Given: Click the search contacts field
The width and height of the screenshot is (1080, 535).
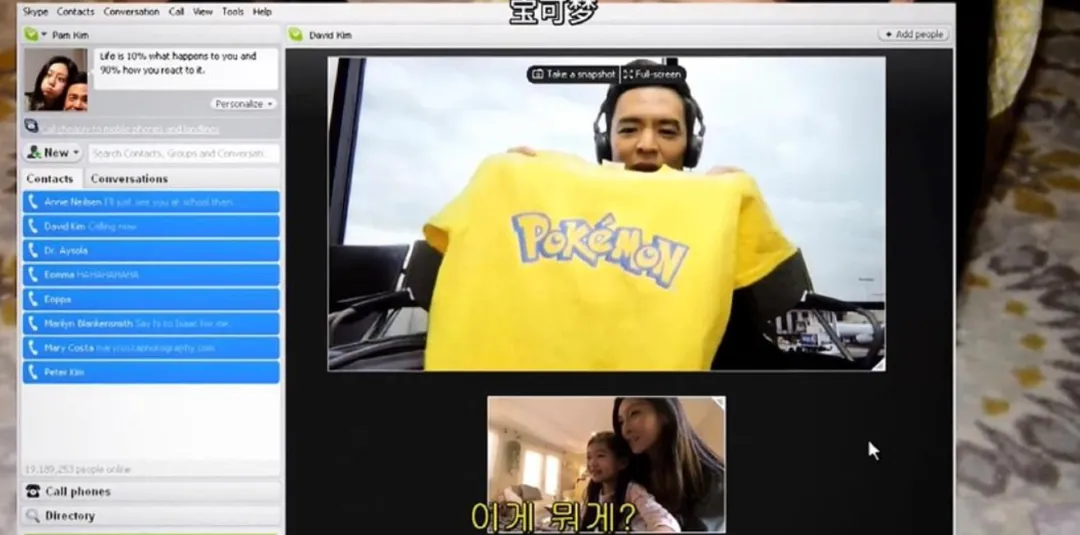Looking at the screenshot, I should [184, 153].
